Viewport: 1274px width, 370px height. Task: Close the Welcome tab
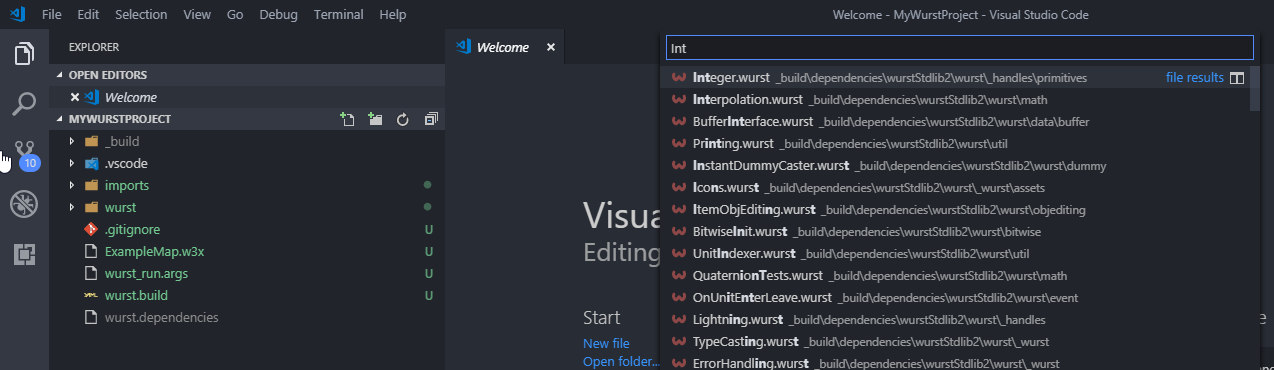[x=550, y=47]
